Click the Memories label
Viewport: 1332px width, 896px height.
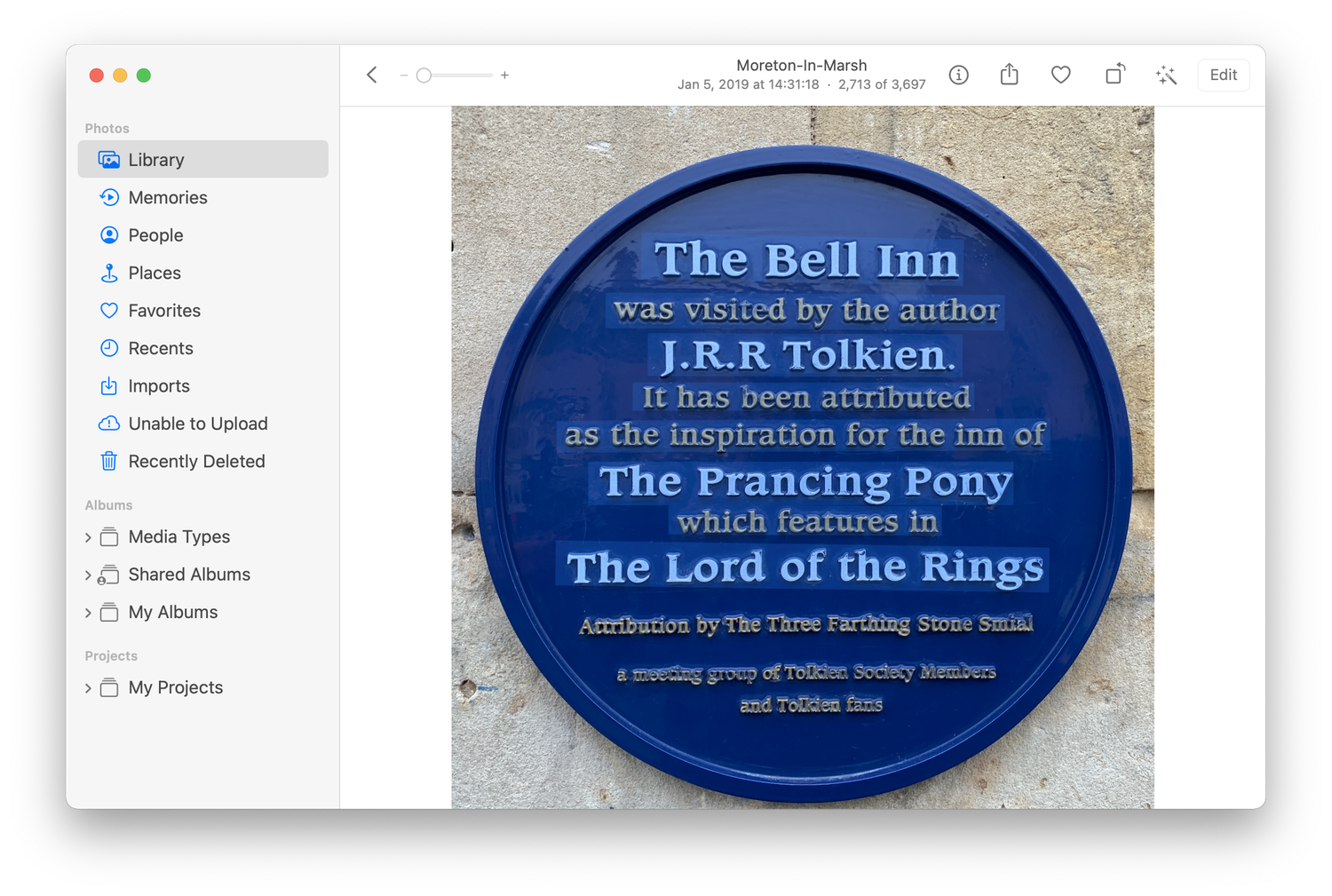pyautogui.click(x=168, y=197)
